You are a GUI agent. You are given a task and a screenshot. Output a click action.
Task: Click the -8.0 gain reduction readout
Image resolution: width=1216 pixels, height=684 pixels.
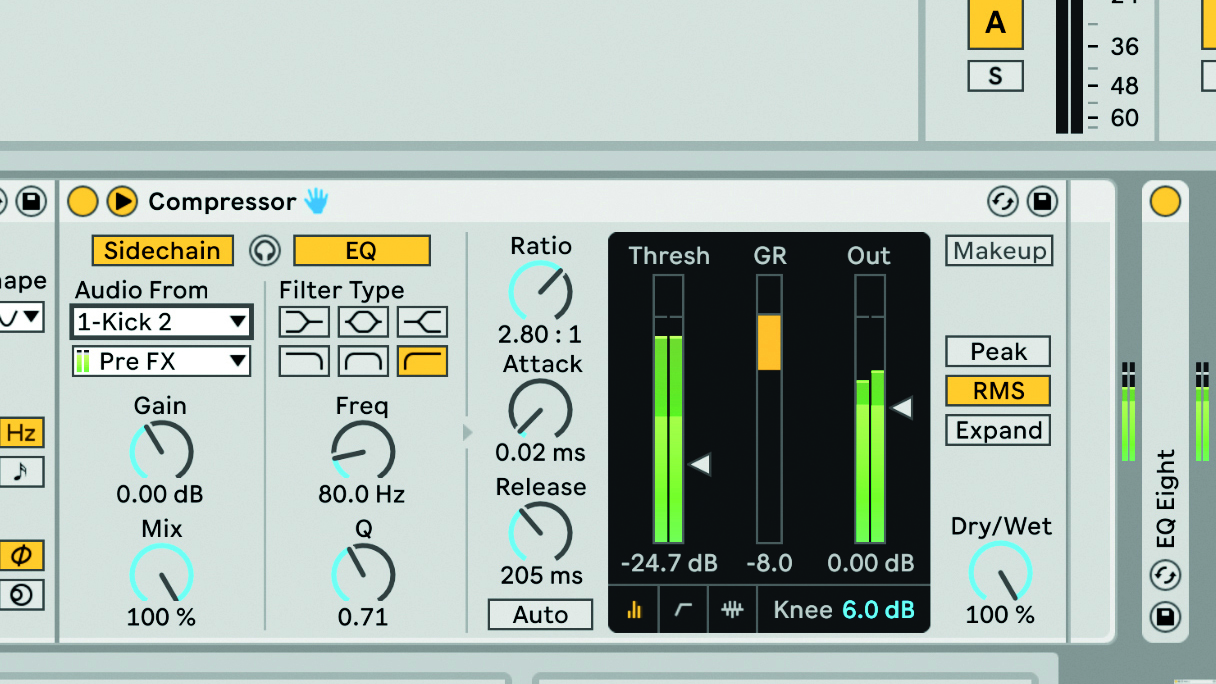pos(770,563)
